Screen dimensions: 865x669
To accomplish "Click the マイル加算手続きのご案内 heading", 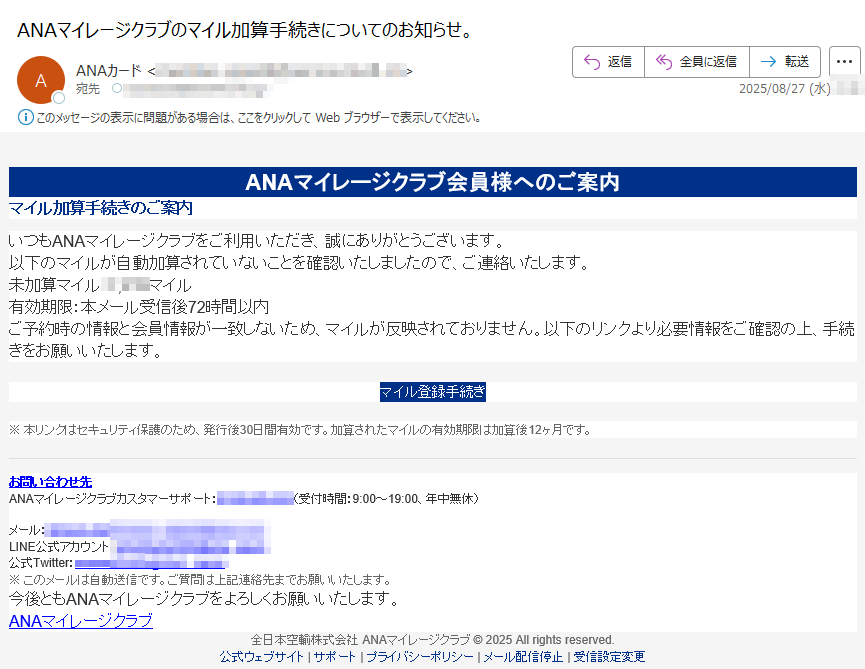I will (x=100, y=208).
